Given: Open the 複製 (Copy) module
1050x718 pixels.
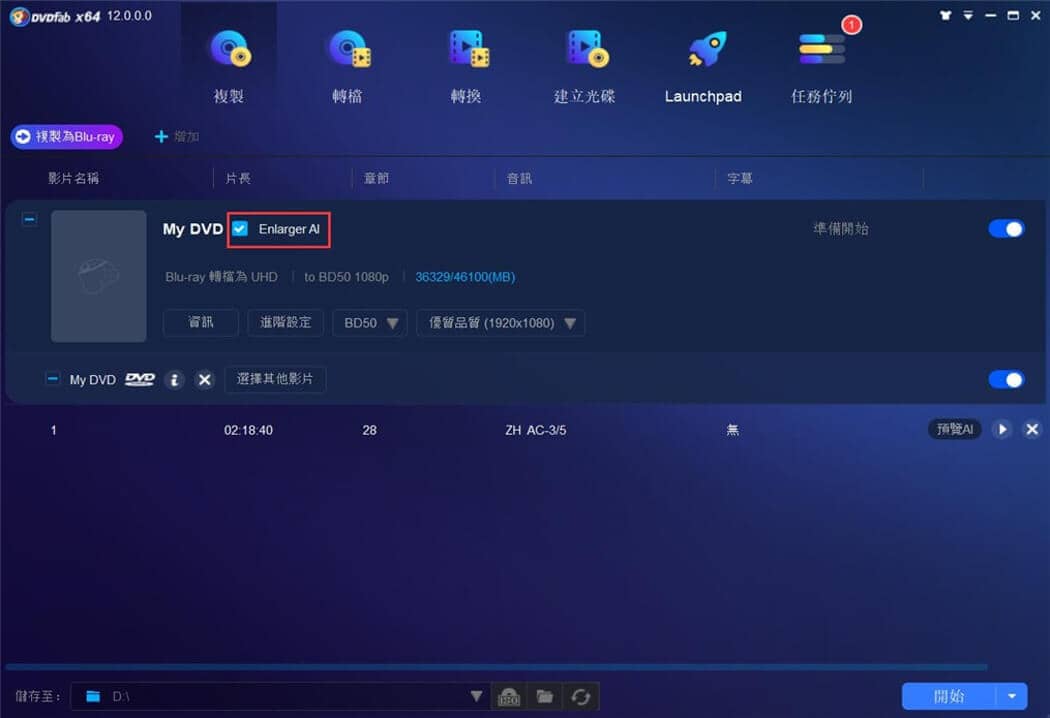Looking at the screenshot, I should [229, 65].
